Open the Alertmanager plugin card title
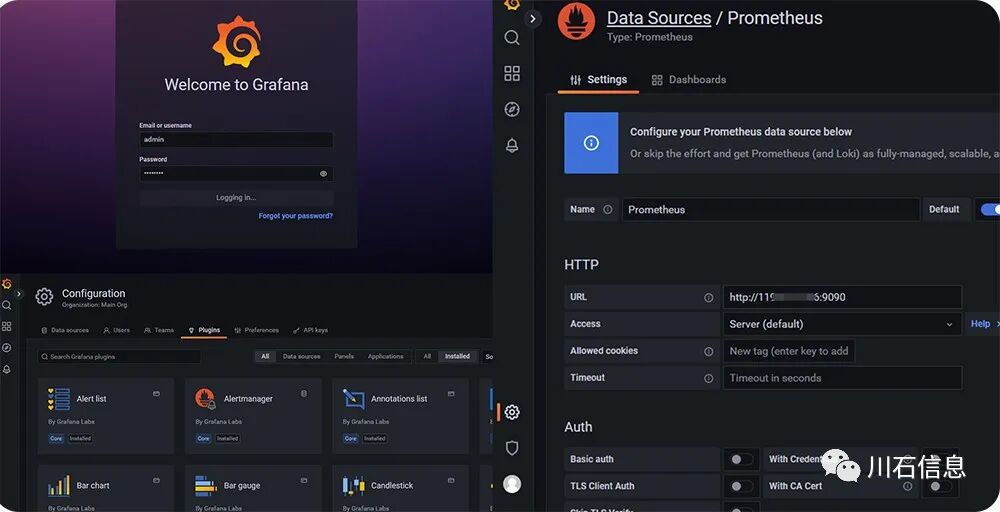Viewport: 1000px width, 512px height. tap(248, 399)
